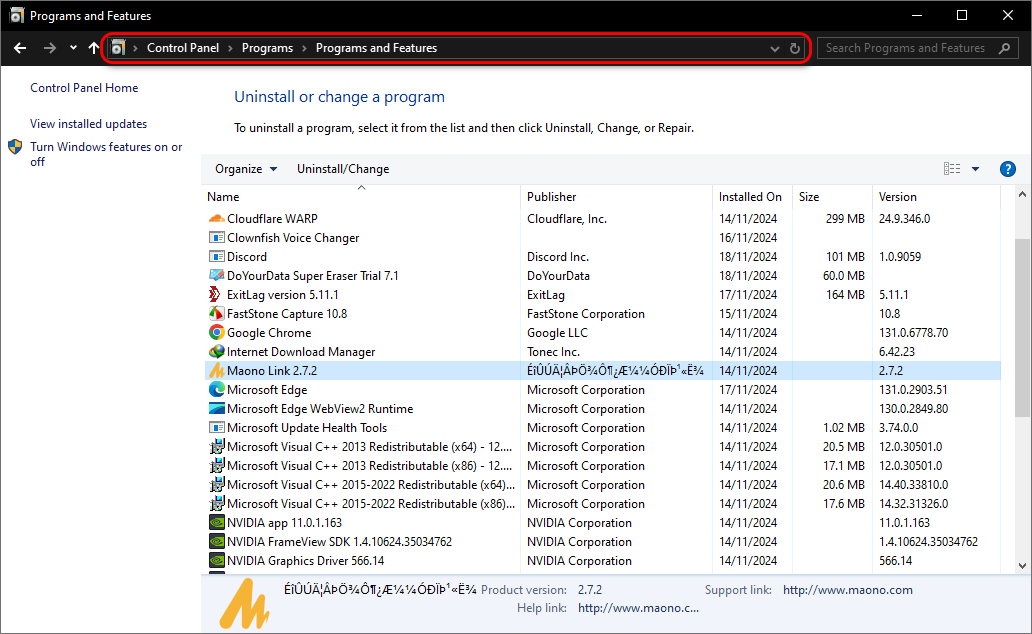
Task: Expand breadcrumb arrow after Programs
Action: (305, 48)
